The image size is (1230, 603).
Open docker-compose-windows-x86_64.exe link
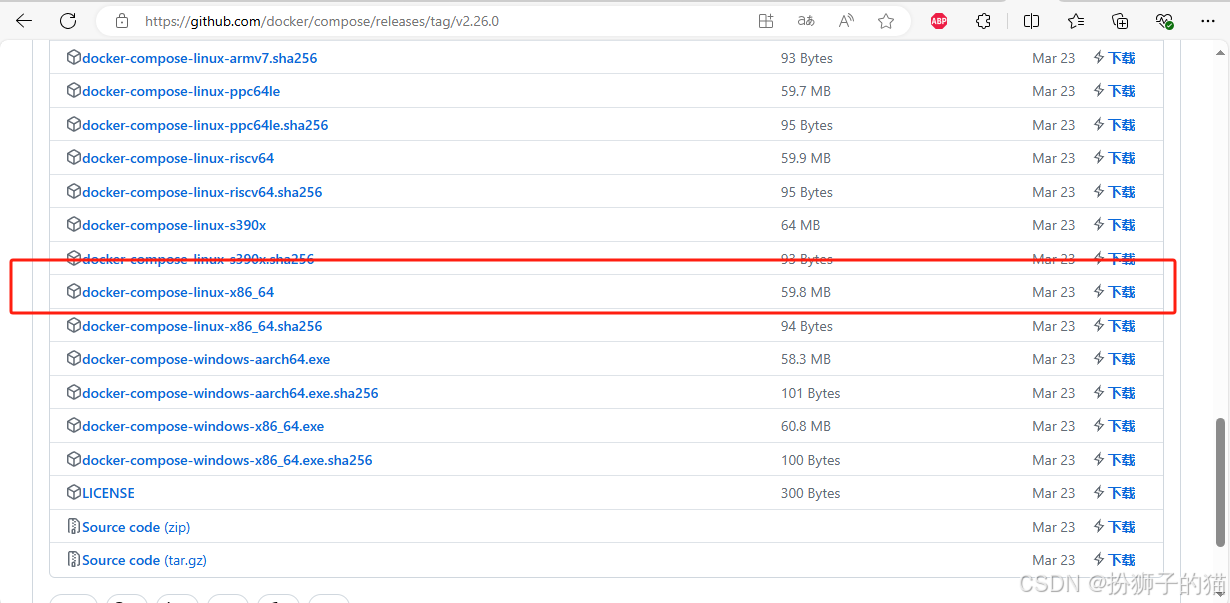(x=203, y=426)
